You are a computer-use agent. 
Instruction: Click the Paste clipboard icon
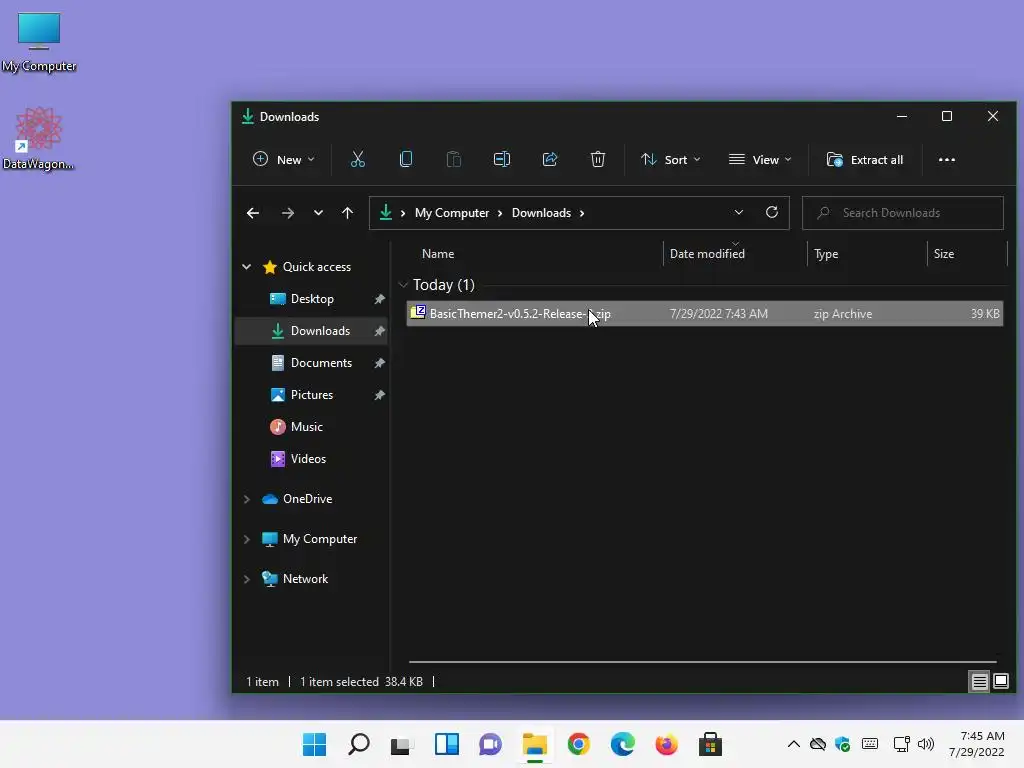(453, 159)
